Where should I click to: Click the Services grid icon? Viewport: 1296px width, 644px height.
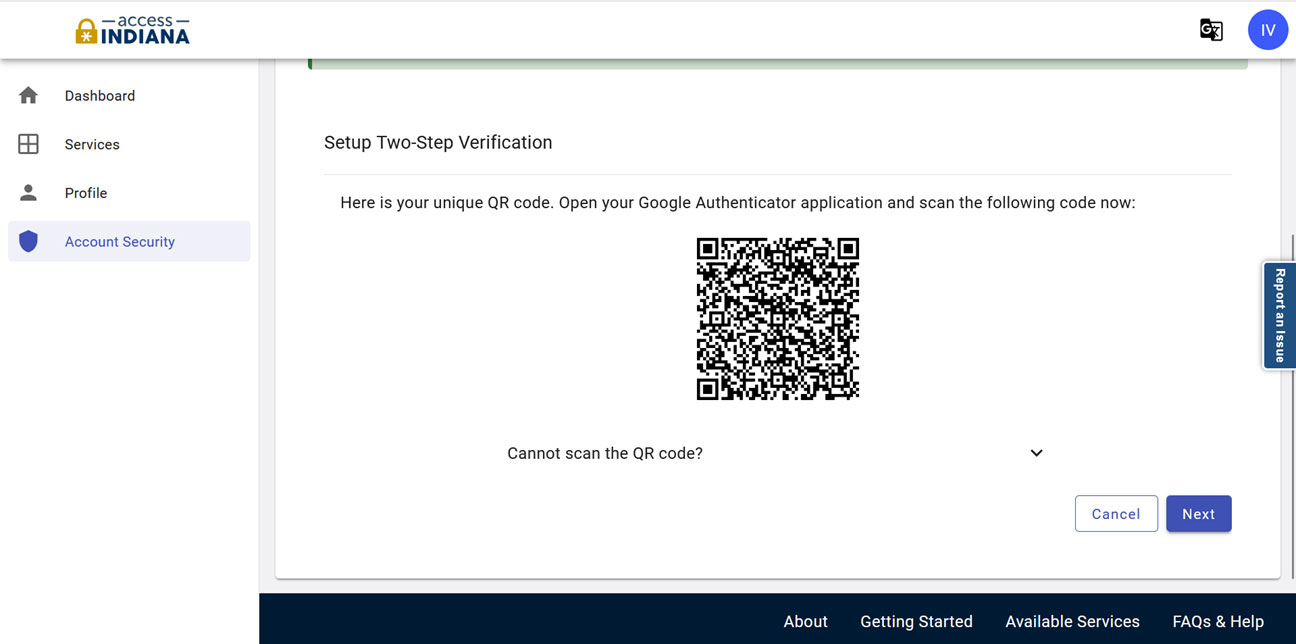(x=28, y=144)
